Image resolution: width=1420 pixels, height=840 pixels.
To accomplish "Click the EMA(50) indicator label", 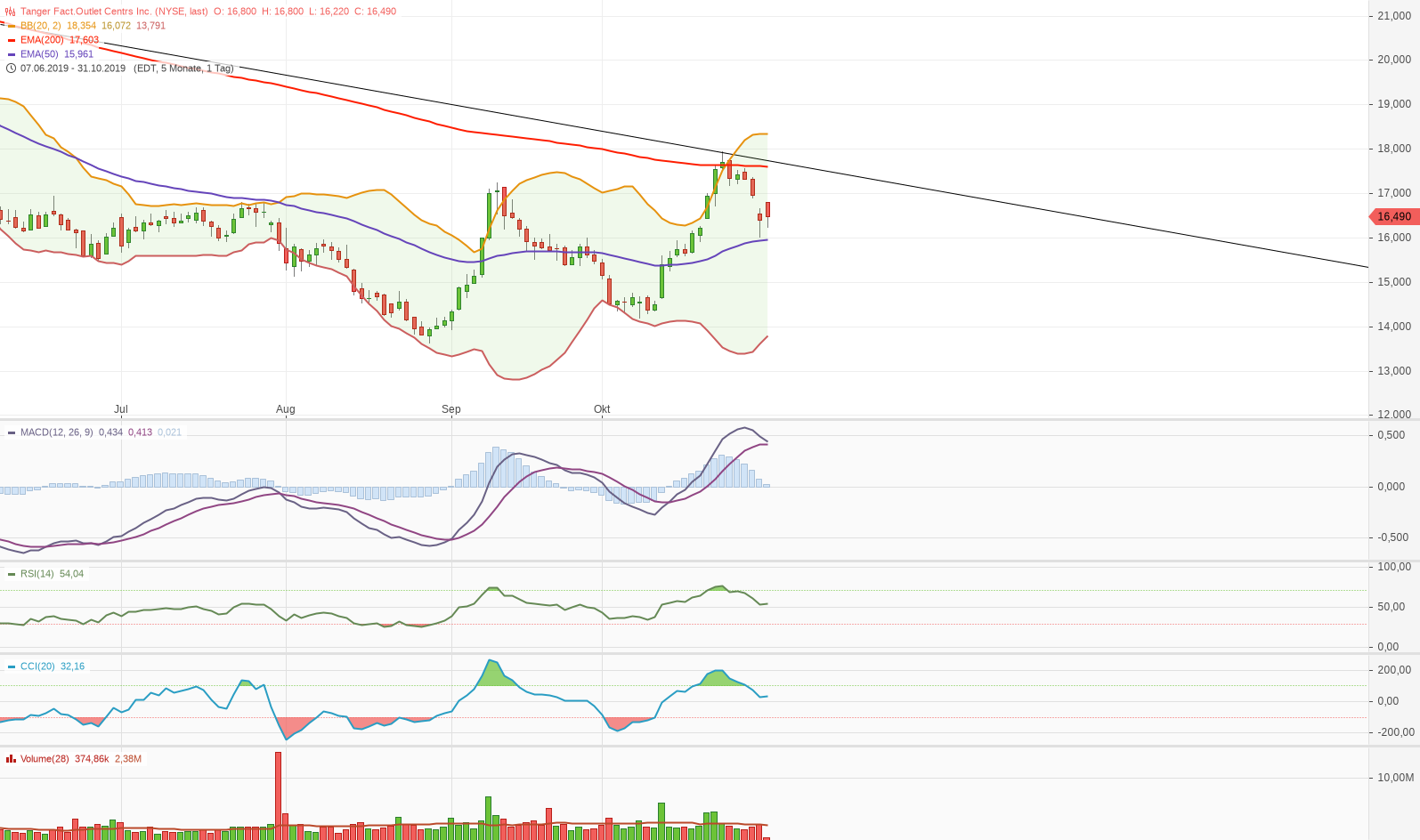I will (x=39, y=54).
